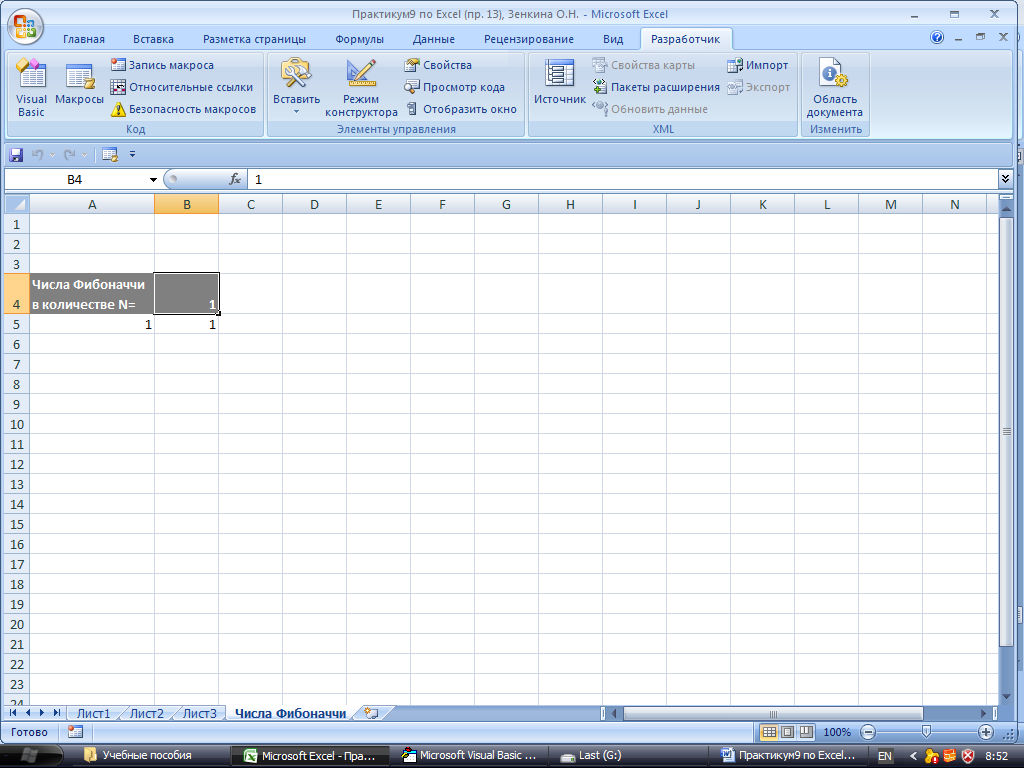Go to first sheet navigation arrow
Screen dimensions: 1024x768
13,713
